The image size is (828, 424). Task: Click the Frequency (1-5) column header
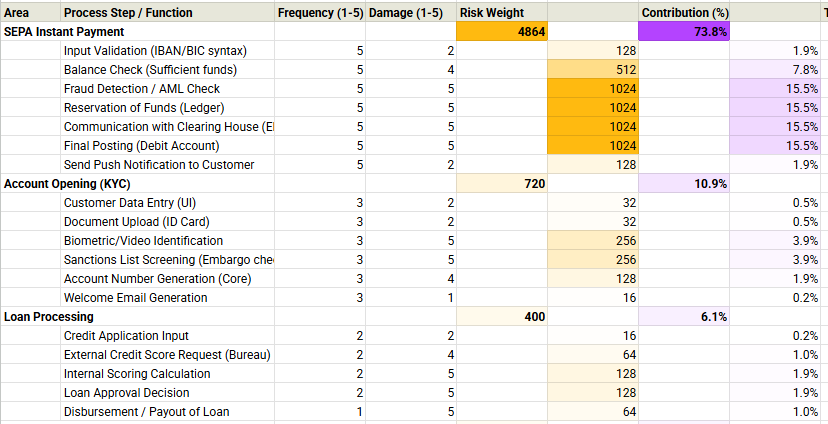(x=320, y=13)
